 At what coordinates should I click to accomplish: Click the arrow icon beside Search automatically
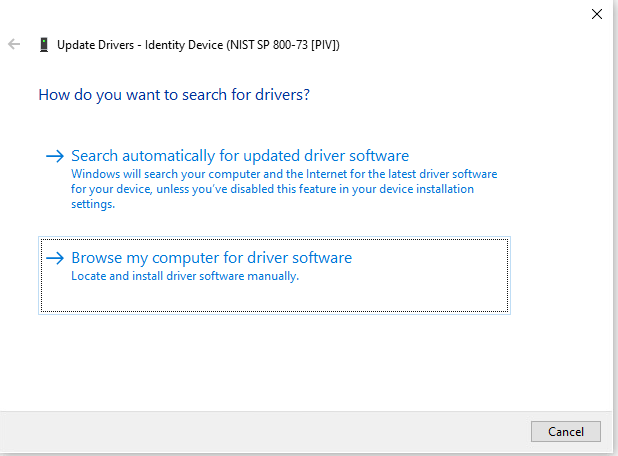pos(55,156)
